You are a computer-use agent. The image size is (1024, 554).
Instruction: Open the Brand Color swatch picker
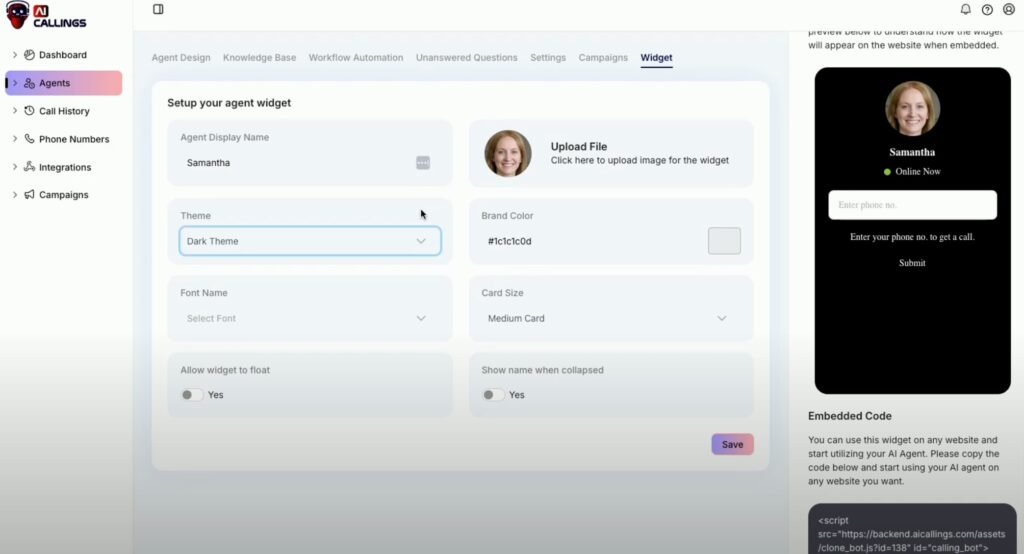point(724,241)
